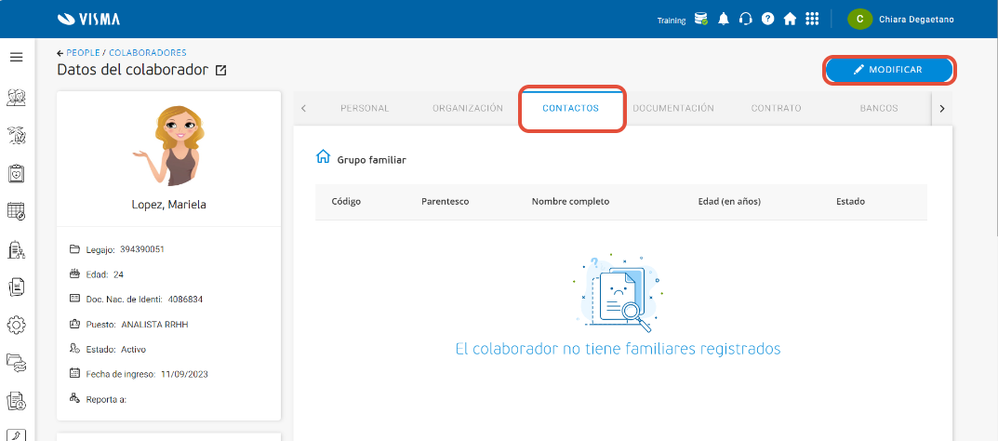
Task: Click the back arrow before PEOPLE
Action: pyautogui.click(x=60, y=53)
